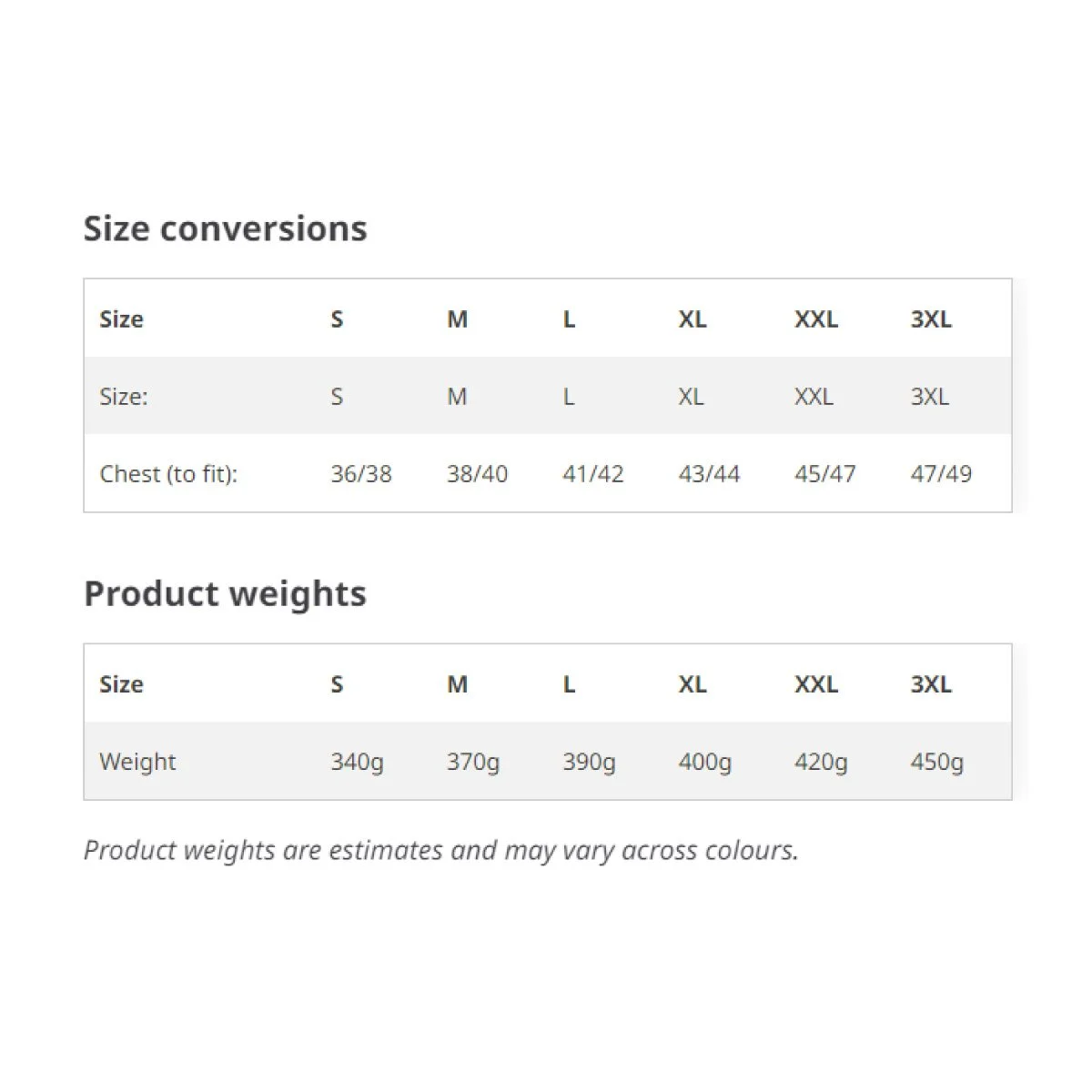The width and height of the screenshot is (1092, 1092).
Task: Click the 340g weight value
Action: click(357, 763)
